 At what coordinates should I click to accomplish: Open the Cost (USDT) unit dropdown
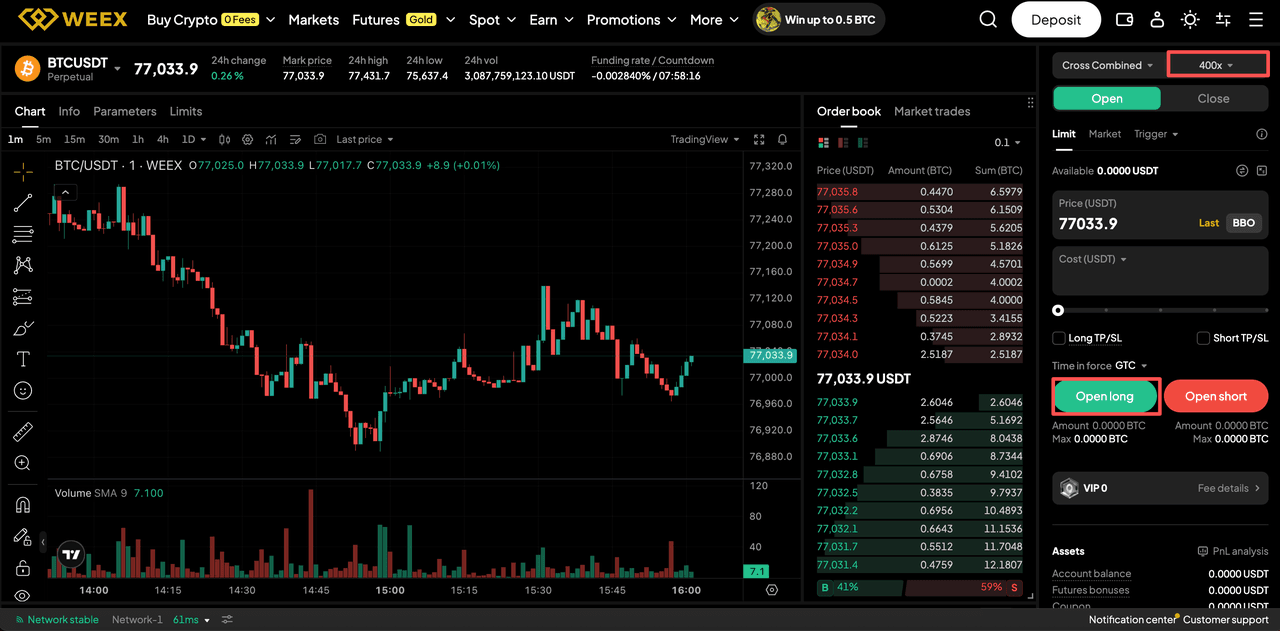(x=1093, y=259)
